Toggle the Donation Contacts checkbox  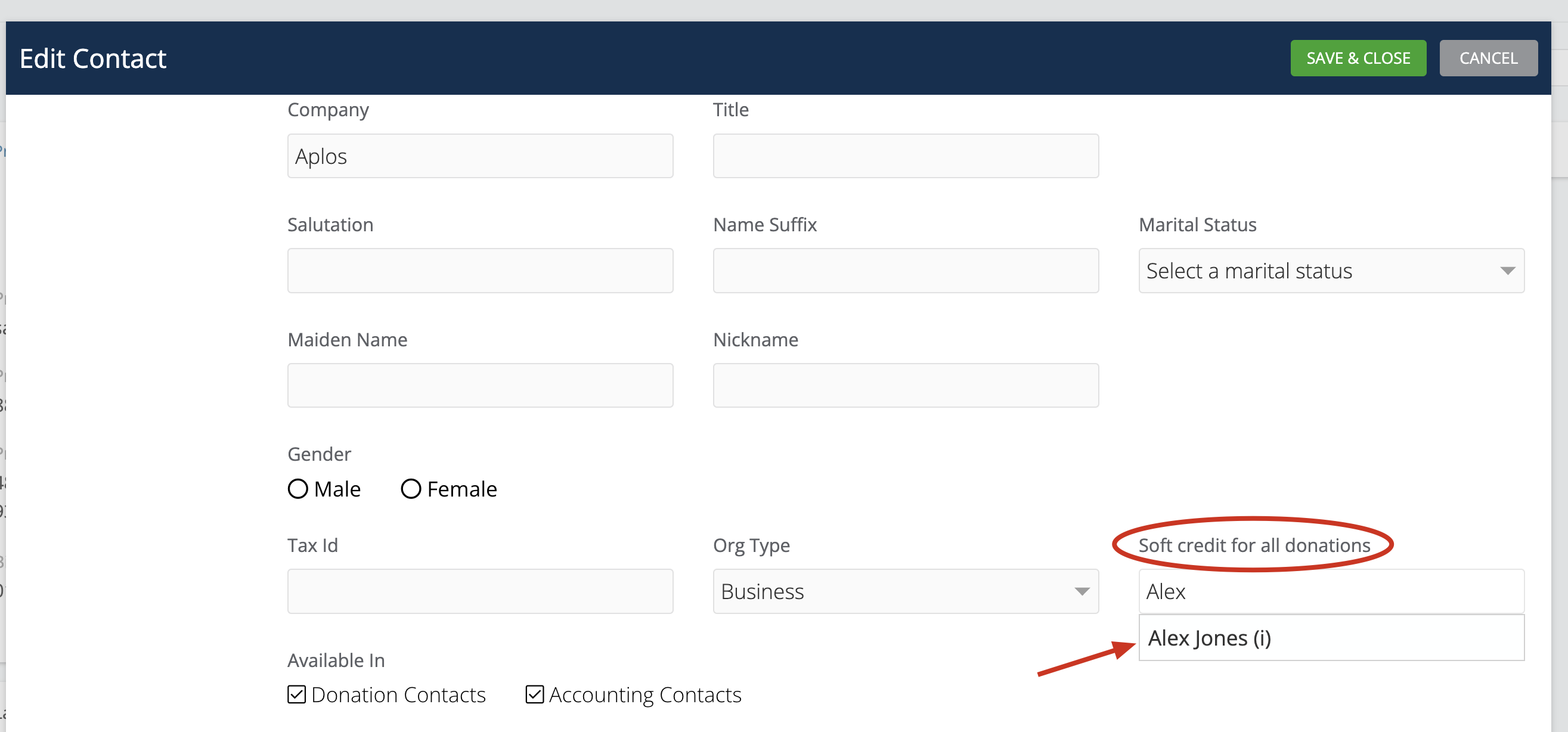pos(296,694)
